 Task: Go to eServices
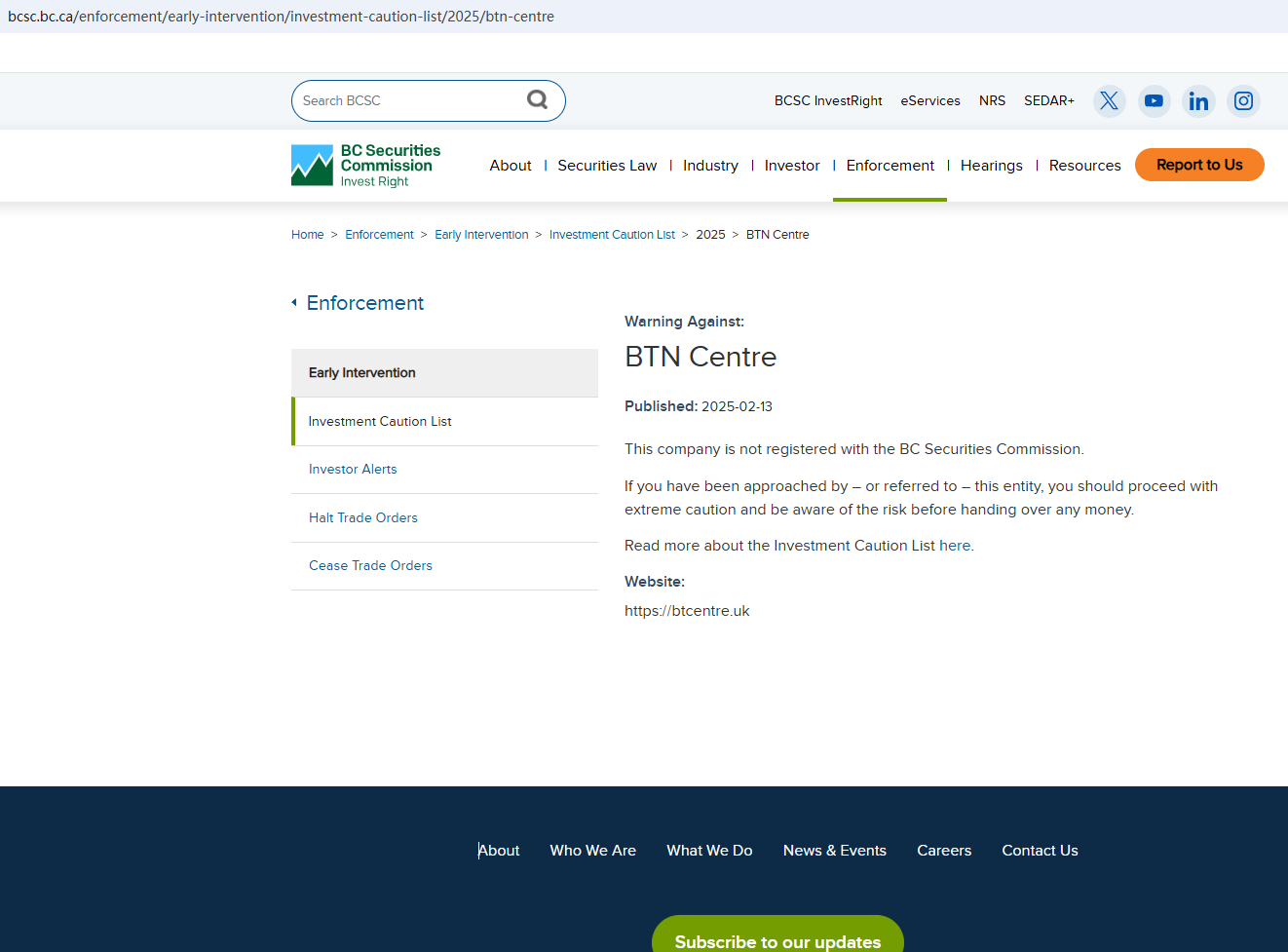point(930,100)
